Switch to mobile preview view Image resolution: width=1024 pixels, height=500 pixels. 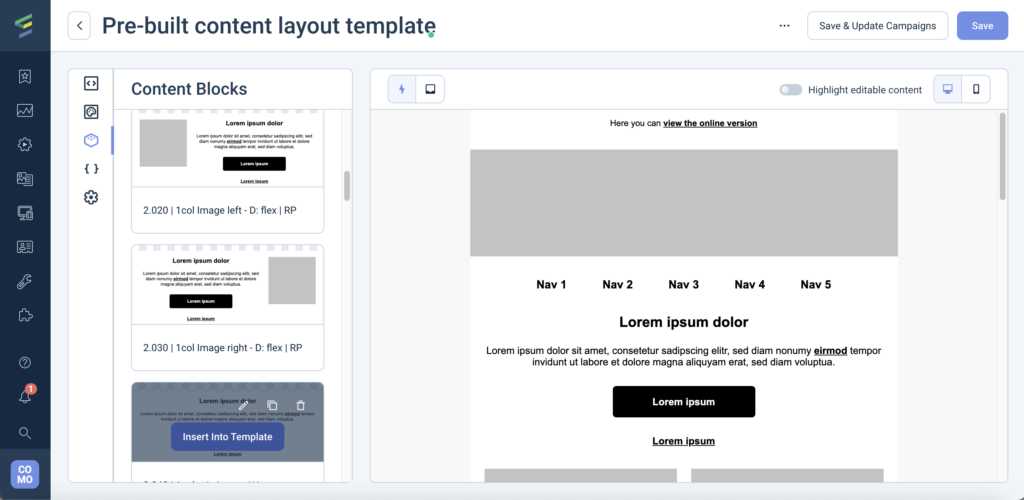976,89
